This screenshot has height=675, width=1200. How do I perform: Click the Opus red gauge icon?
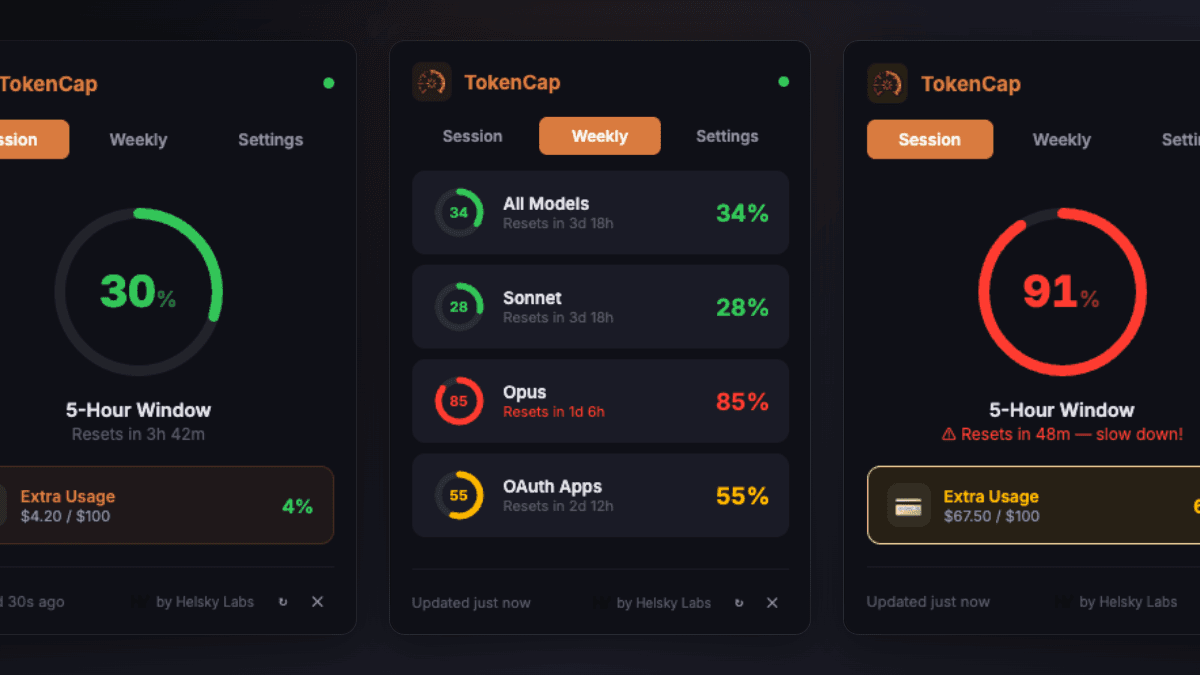click(x=458, y=401)
